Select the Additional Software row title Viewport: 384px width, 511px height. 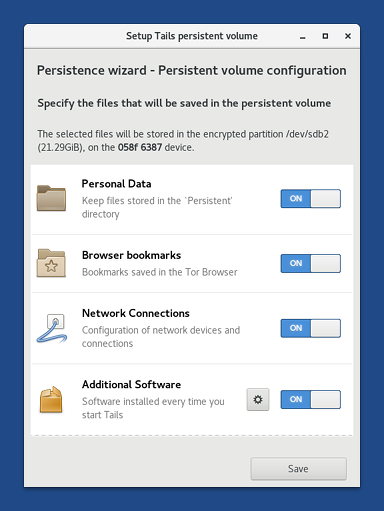[131, 385]
